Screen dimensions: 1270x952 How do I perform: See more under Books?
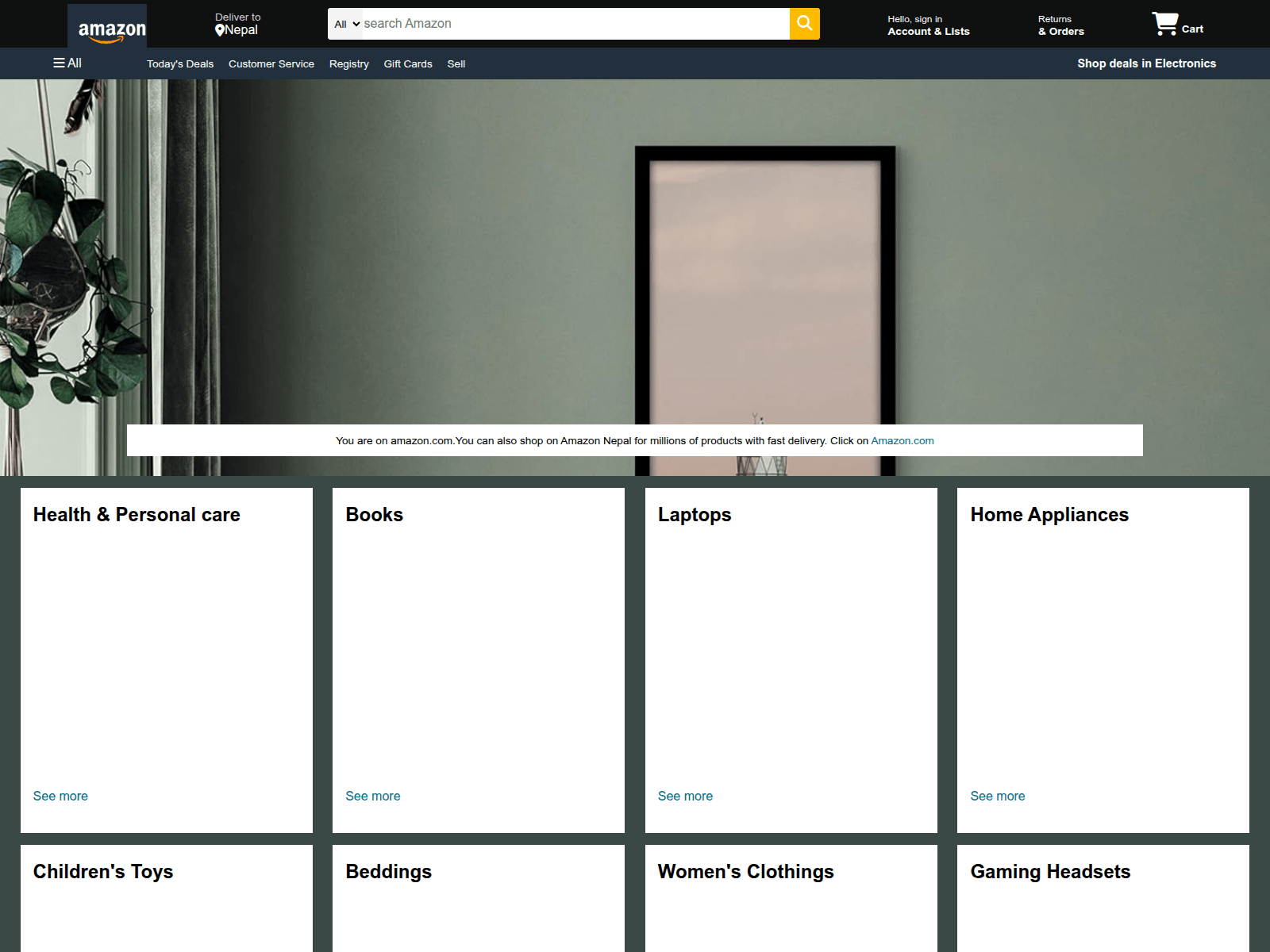pos(373,796)
